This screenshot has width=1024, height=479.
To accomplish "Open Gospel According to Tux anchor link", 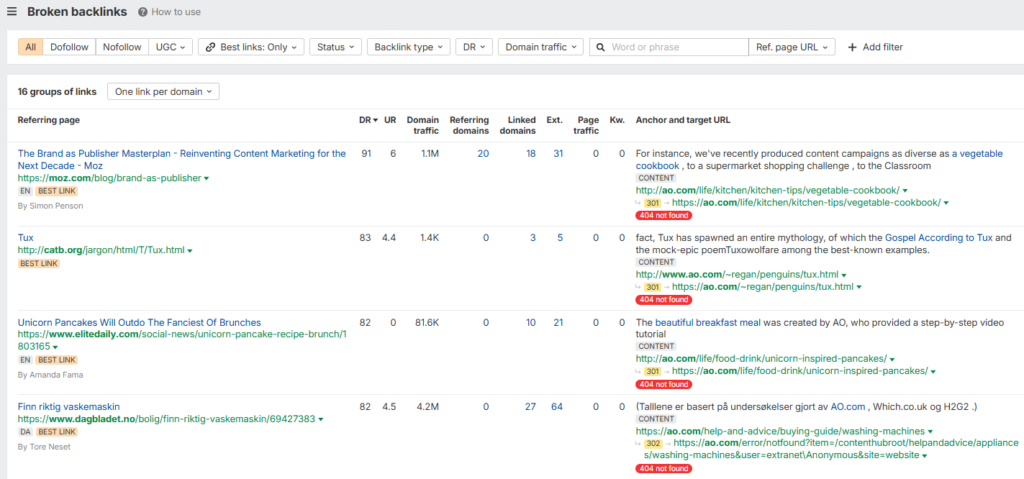I will [x=938, y=238].
